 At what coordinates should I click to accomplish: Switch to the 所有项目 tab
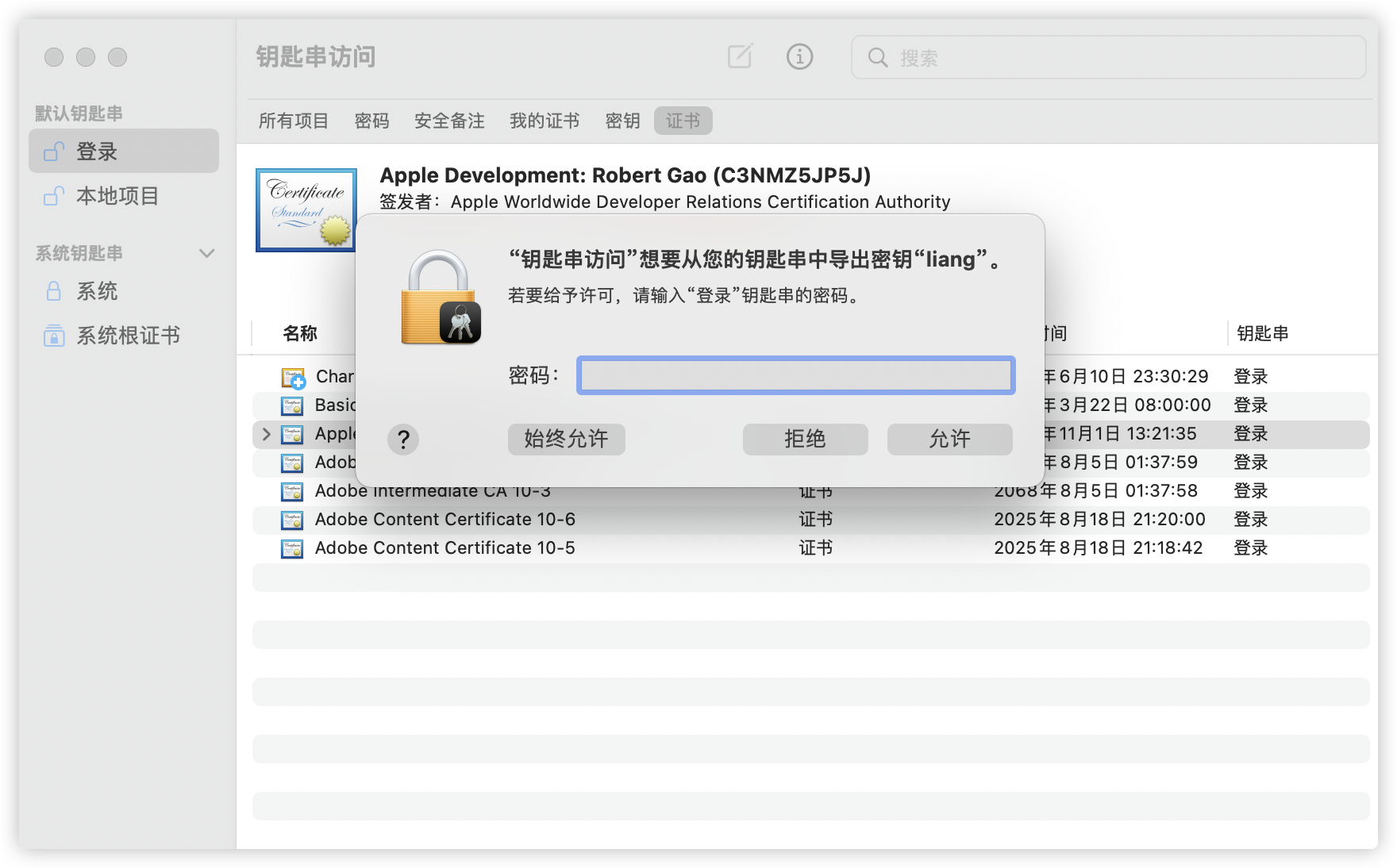pos(294,121)
